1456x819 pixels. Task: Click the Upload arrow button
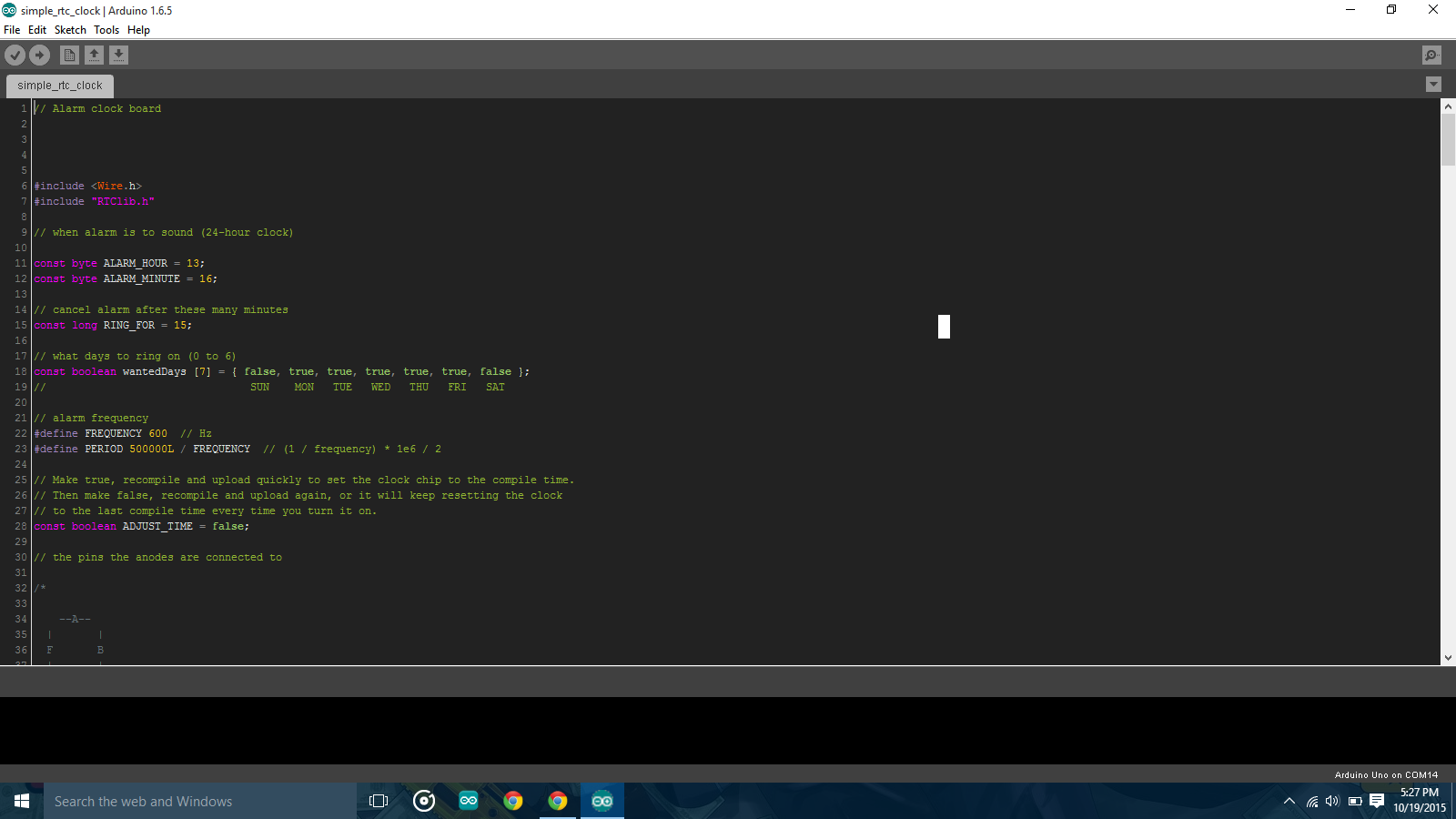point(39,56)
